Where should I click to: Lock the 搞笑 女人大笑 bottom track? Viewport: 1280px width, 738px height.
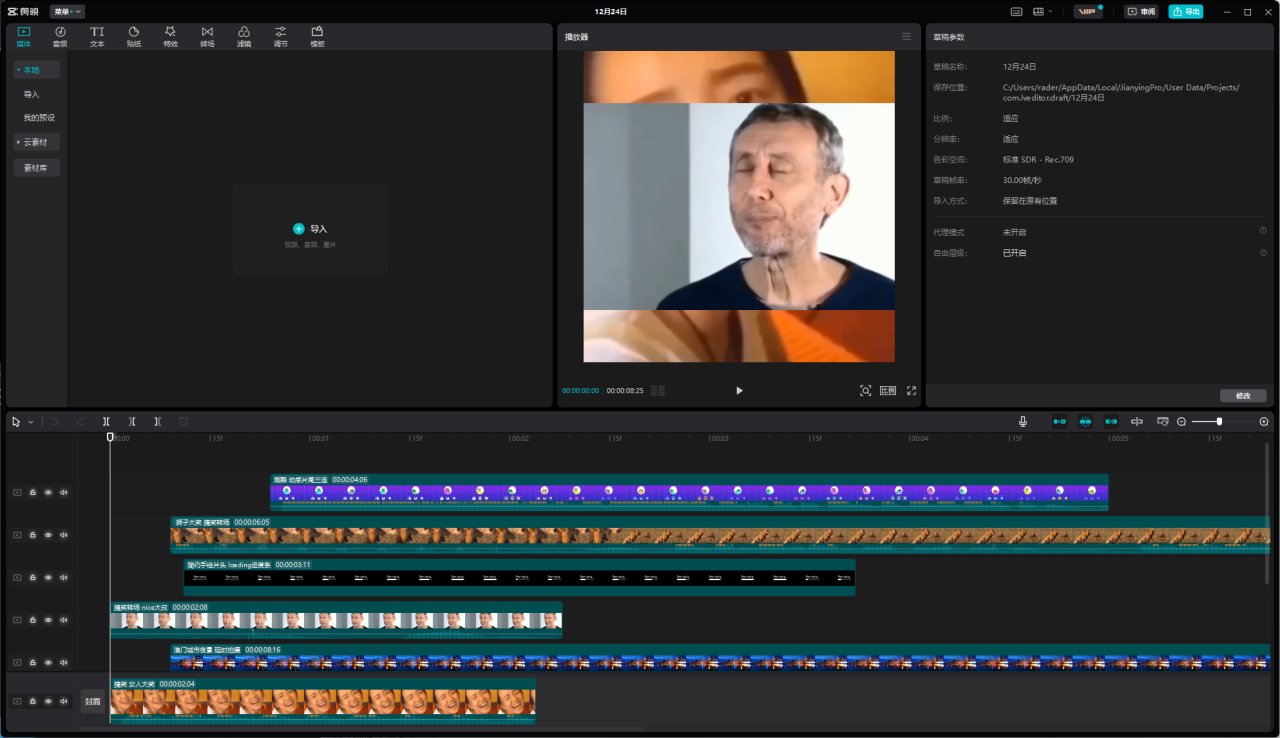tap(32, 701)
